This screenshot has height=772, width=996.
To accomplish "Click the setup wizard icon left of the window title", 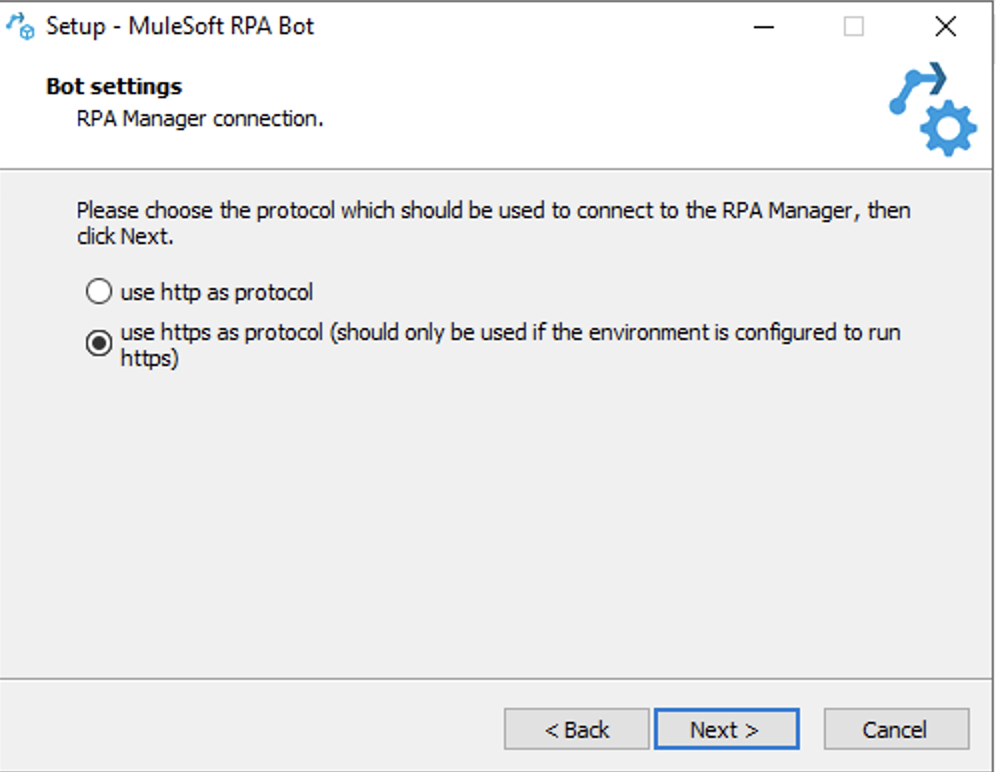I will 19,26.
